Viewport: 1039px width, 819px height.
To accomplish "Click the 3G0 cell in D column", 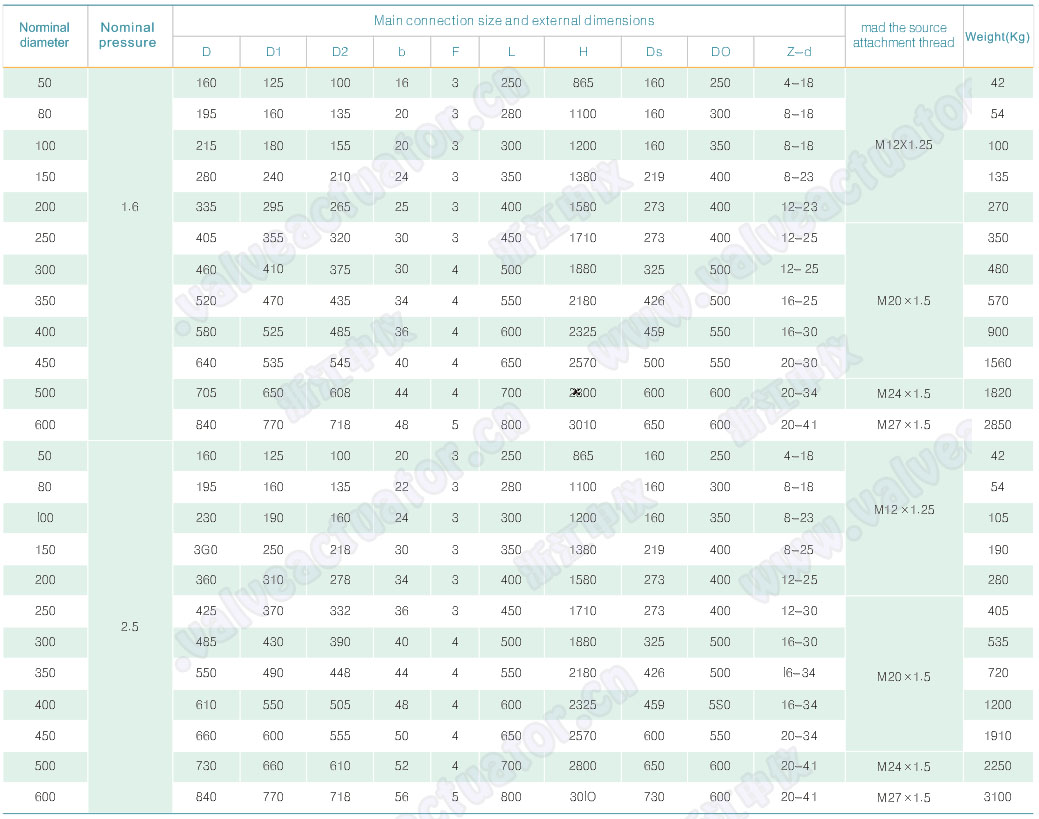I will click(x=206, y=550).
